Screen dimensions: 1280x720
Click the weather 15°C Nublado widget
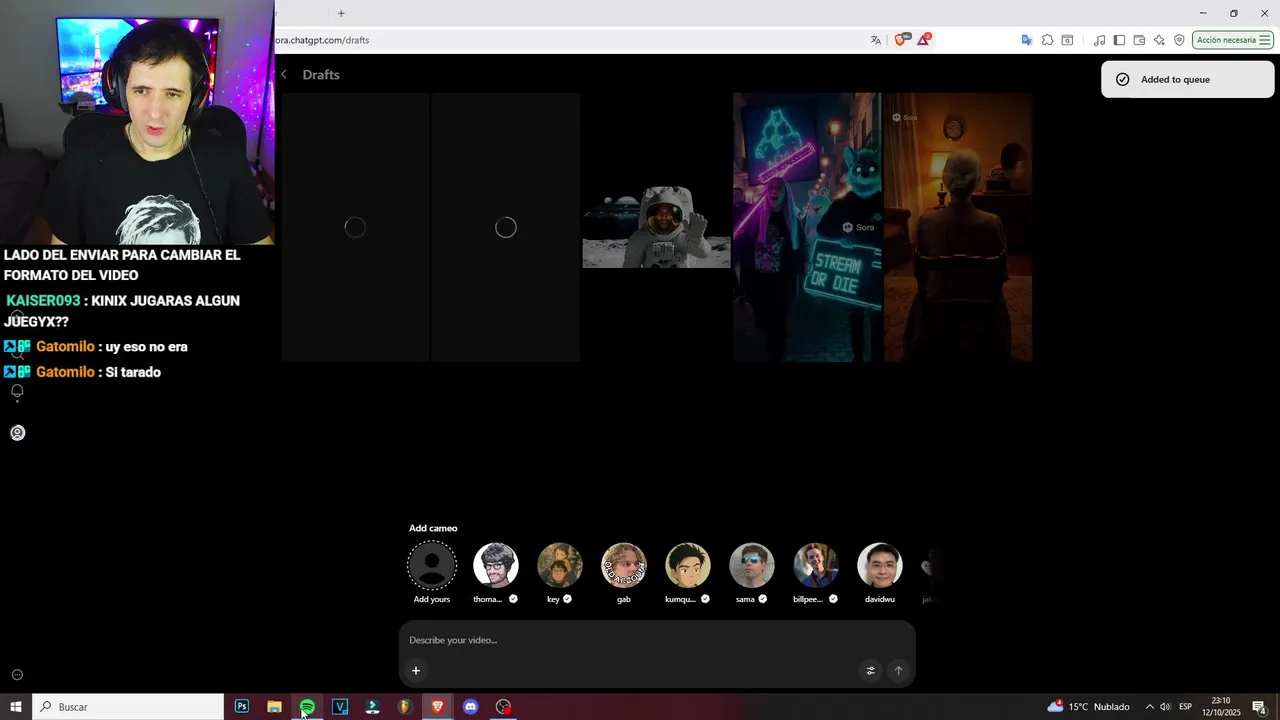[1088, 707]
